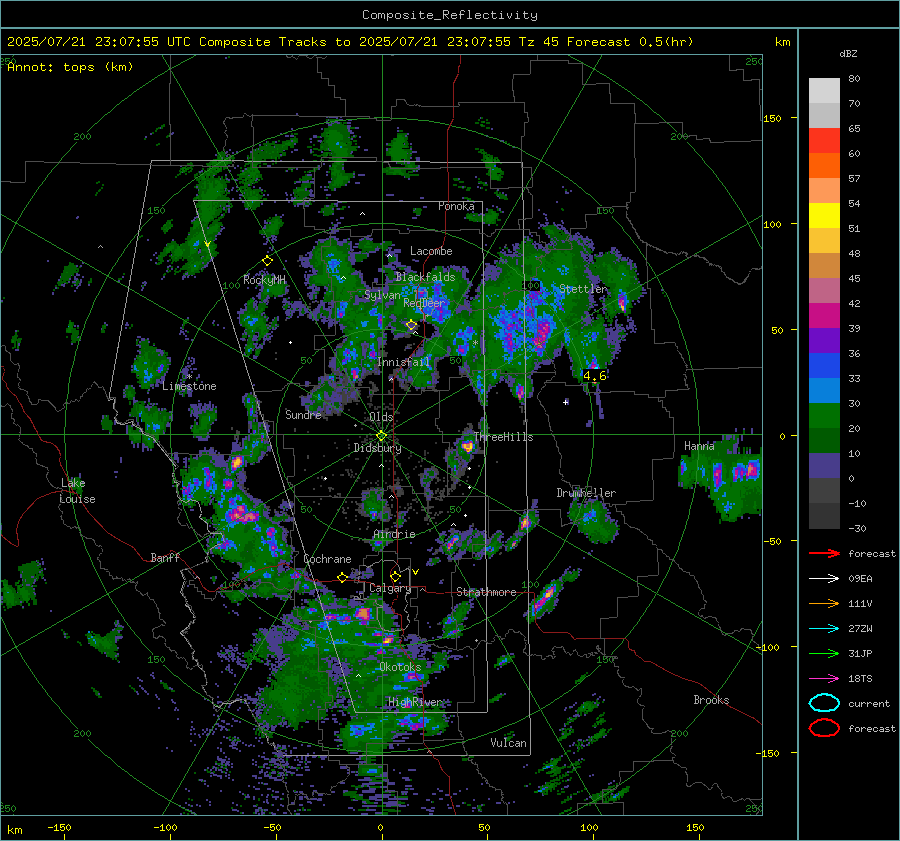Click the Sylvan label on map

pos(382,295)
